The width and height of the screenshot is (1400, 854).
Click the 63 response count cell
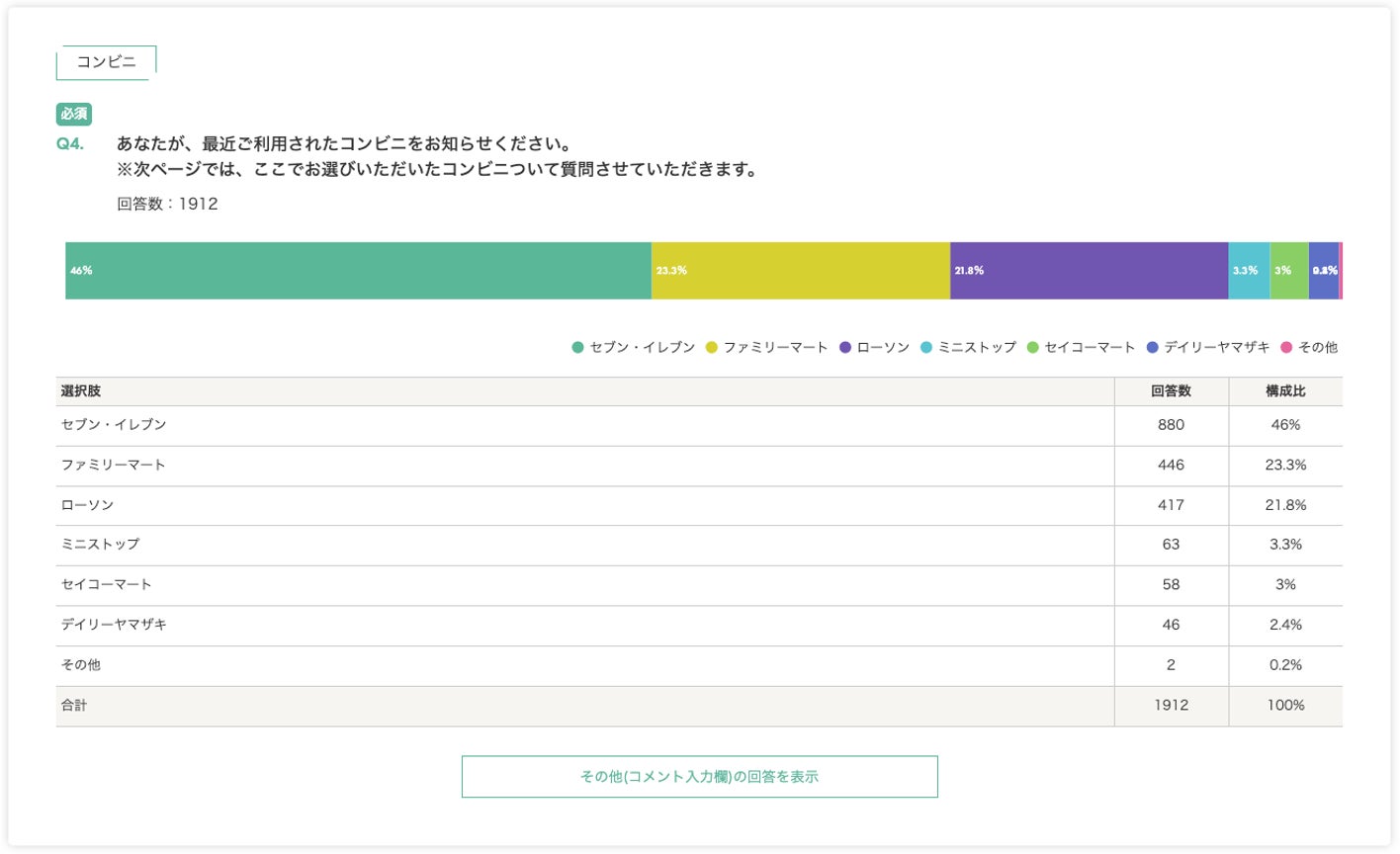tap(1172, 545)
